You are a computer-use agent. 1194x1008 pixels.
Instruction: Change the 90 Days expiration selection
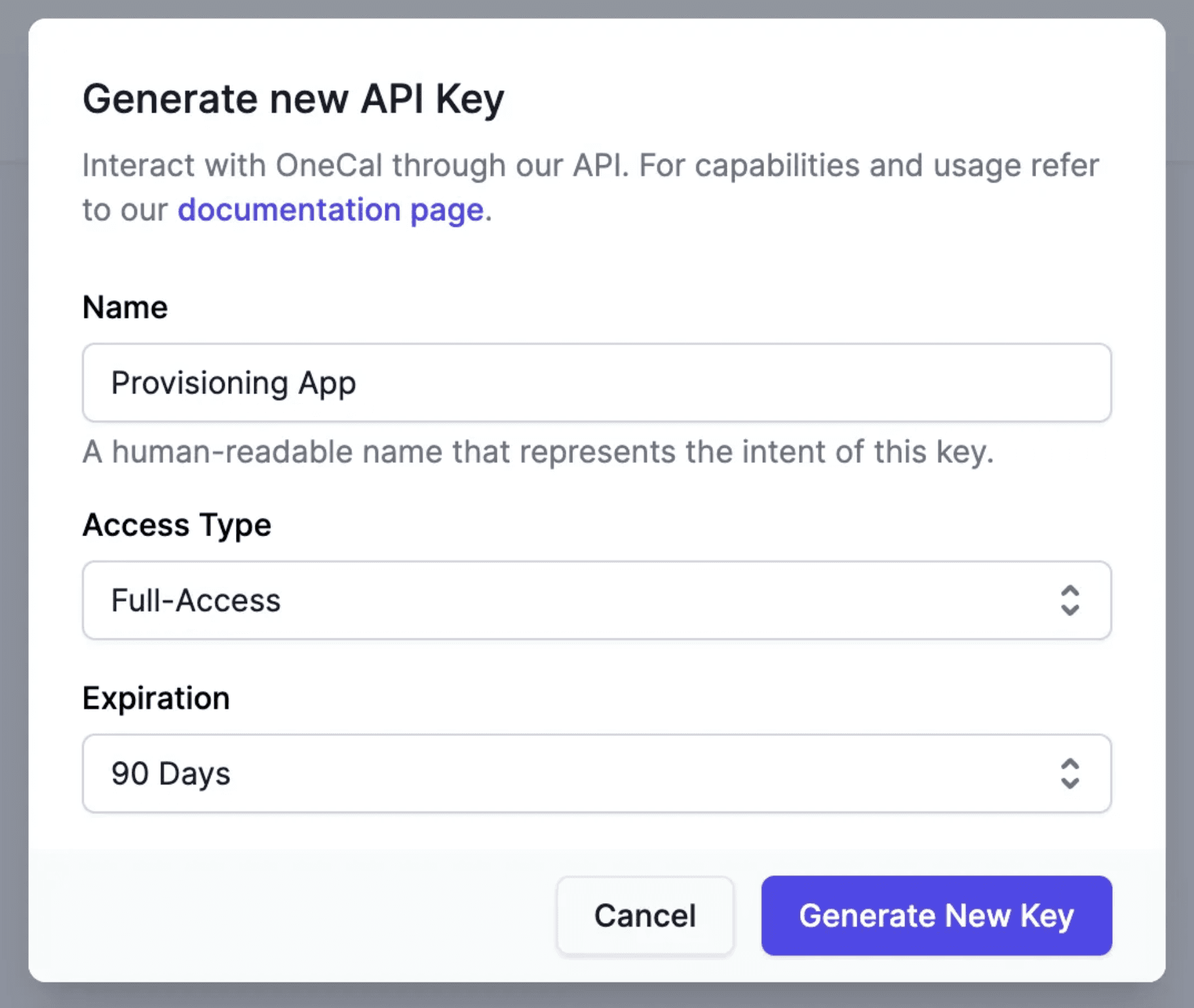tap(596, 774)
